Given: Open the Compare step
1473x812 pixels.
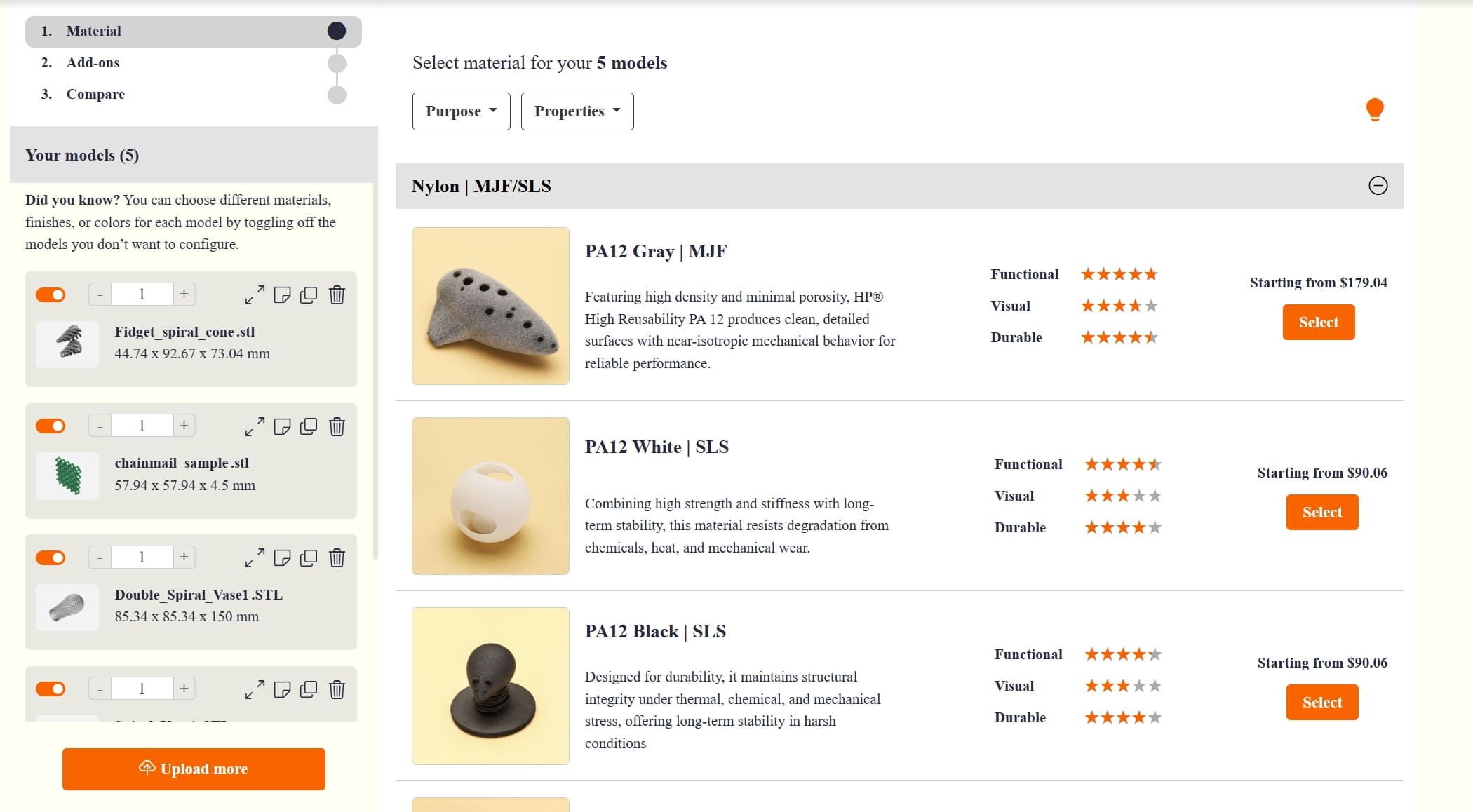Looking at the screenshot, I should (x=95, y=93).
